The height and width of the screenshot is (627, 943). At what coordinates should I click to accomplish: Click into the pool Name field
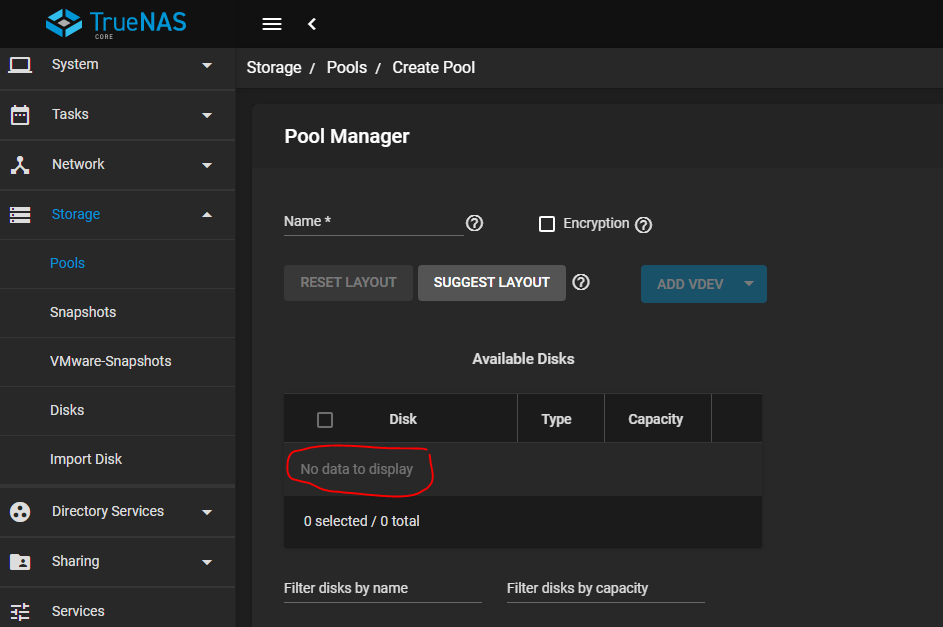pos(373,222)
